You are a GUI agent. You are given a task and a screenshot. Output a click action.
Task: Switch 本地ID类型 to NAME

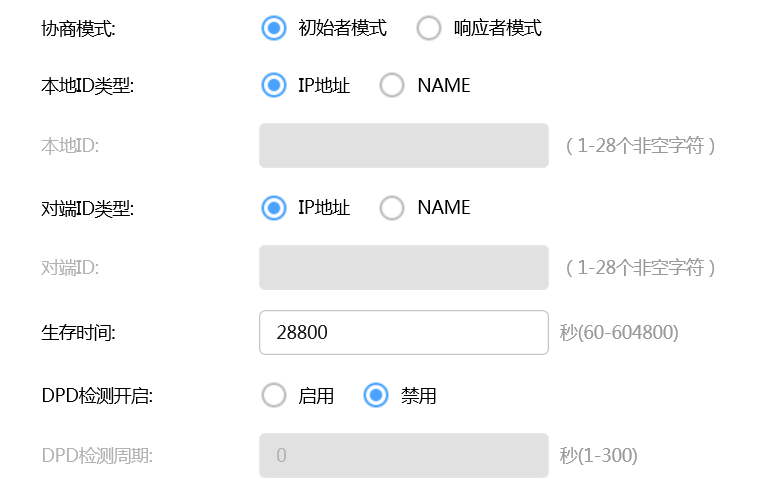click(x=393, y=85)
